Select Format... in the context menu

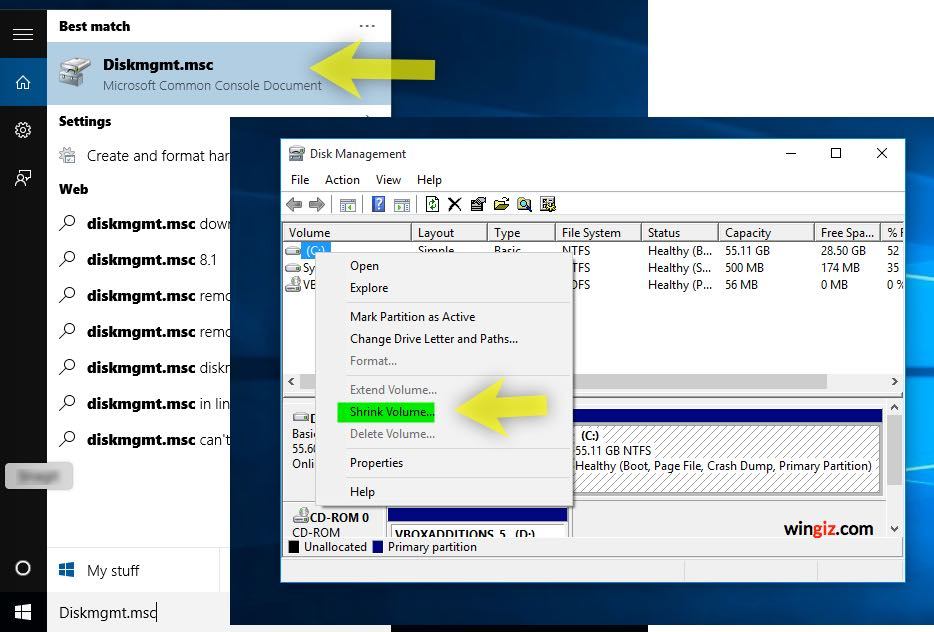[x=444, y=361]
